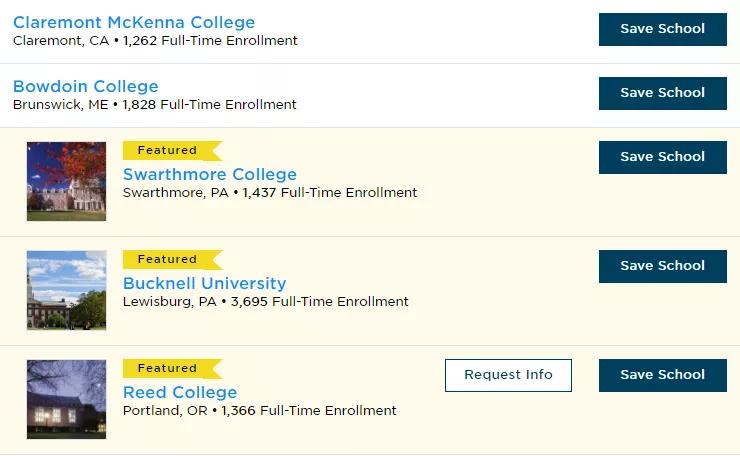Open the Reed College link
Screen dimensions: 740x456
[x=180, y=392]
